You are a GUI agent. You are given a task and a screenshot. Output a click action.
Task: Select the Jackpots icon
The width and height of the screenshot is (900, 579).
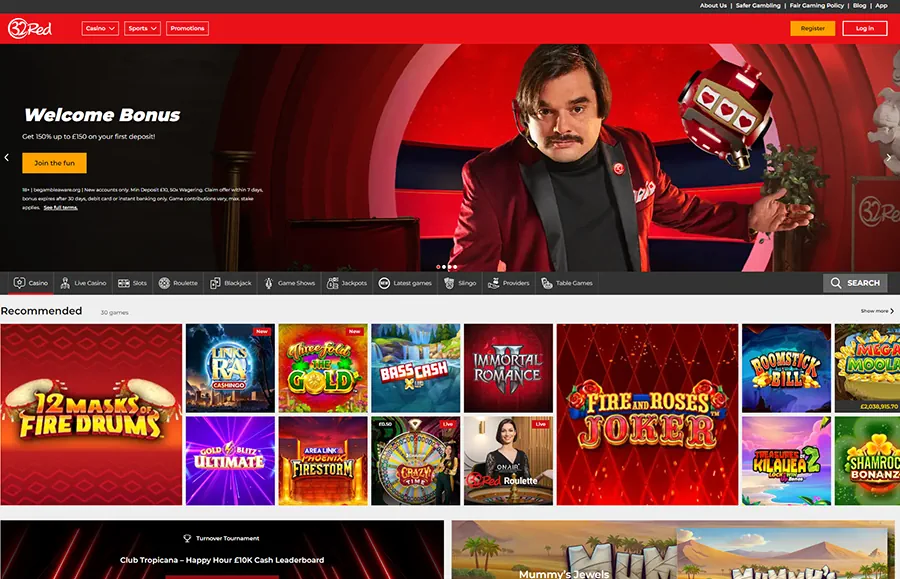tap(332, 283)
